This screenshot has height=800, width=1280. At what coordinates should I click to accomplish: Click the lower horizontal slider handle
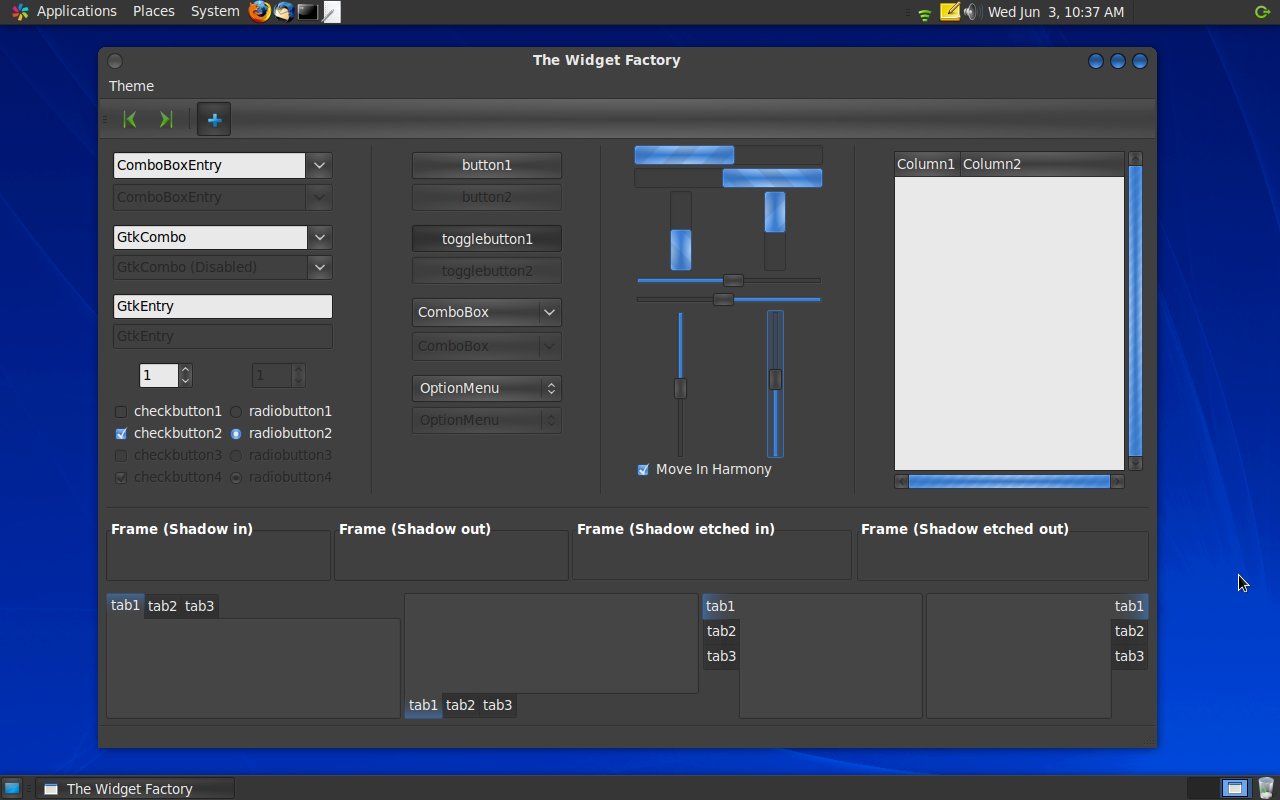click(x=723, y=299)
